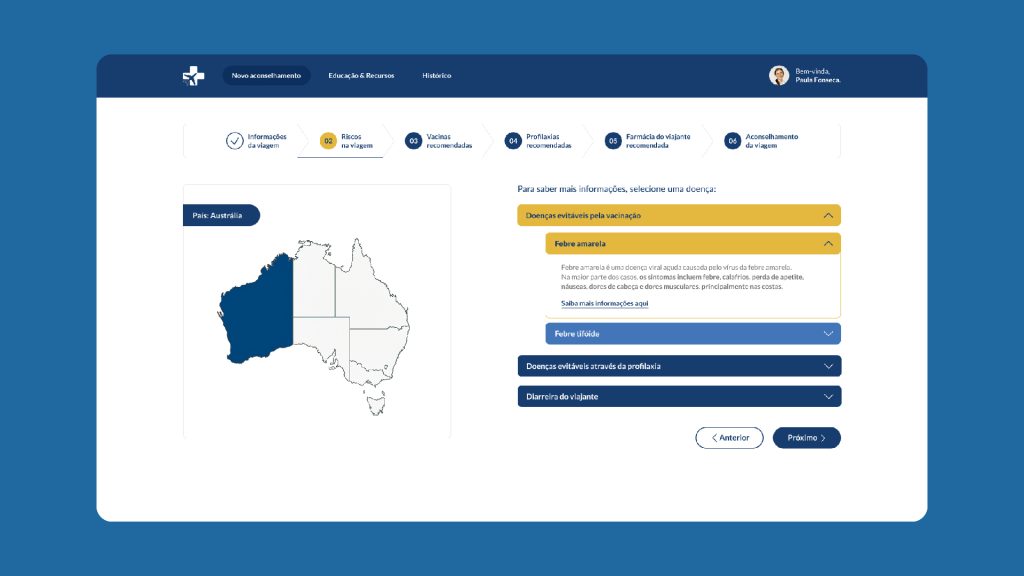Click the medical cross logo icon
This screenshot has height=576, width=1024.
(193, 76)
